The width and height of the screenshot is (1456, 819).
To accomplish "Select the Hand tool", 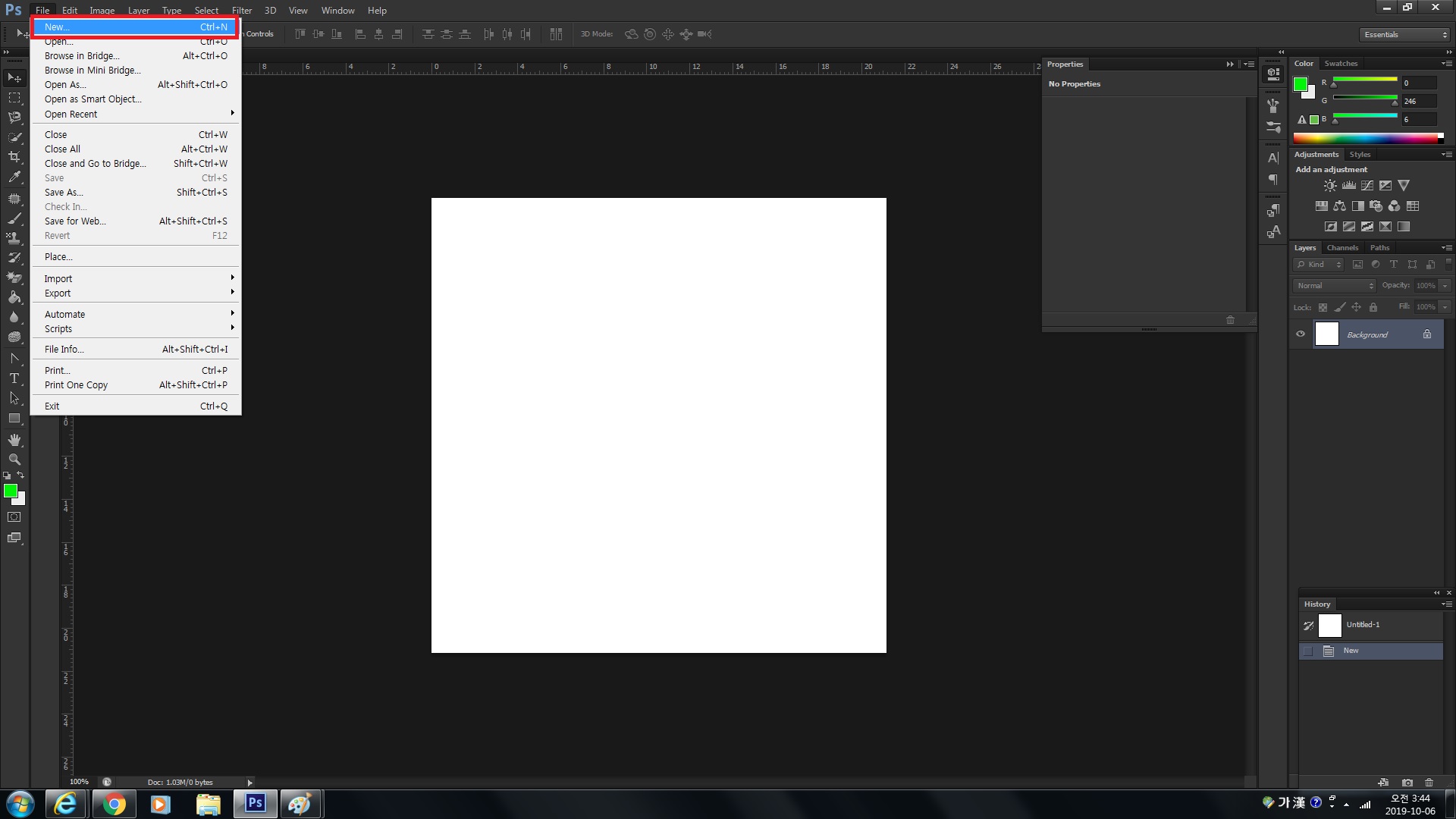I will pyautogui.click(x=14, y=440).
